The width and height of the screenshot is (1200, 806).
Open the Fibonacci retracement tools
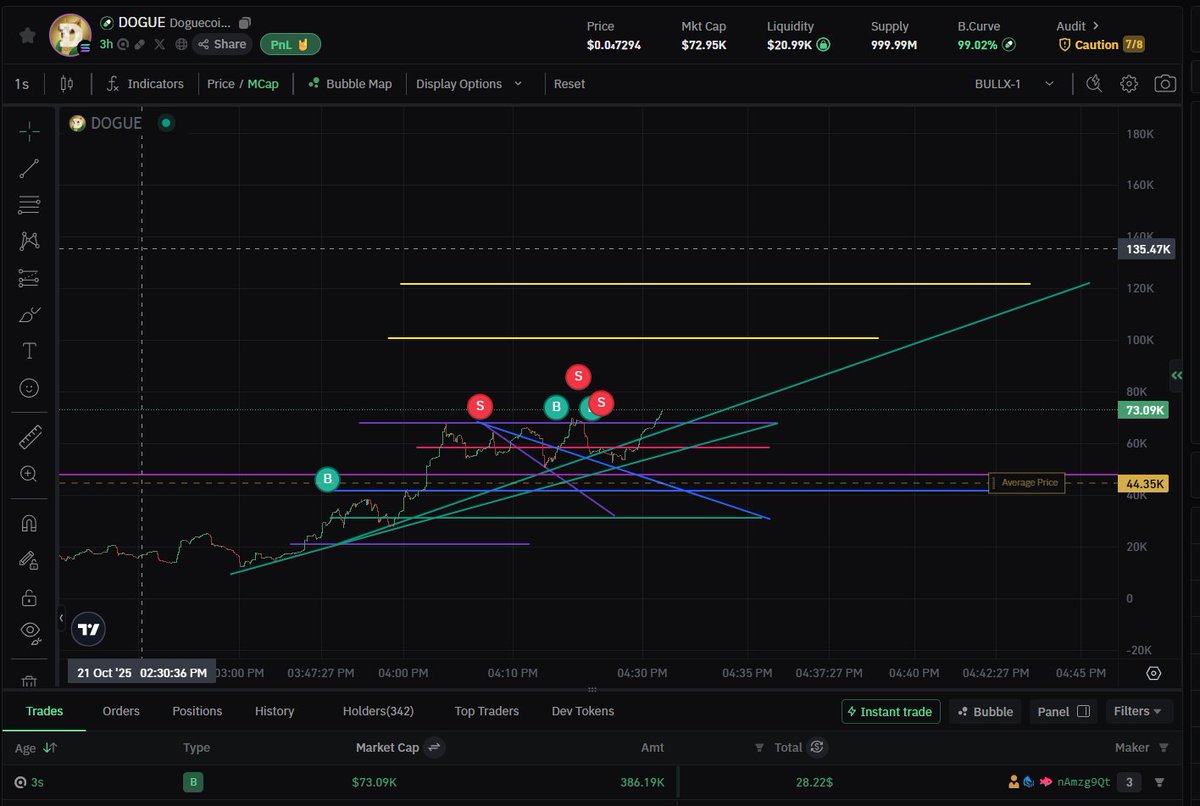coord(29,205)
